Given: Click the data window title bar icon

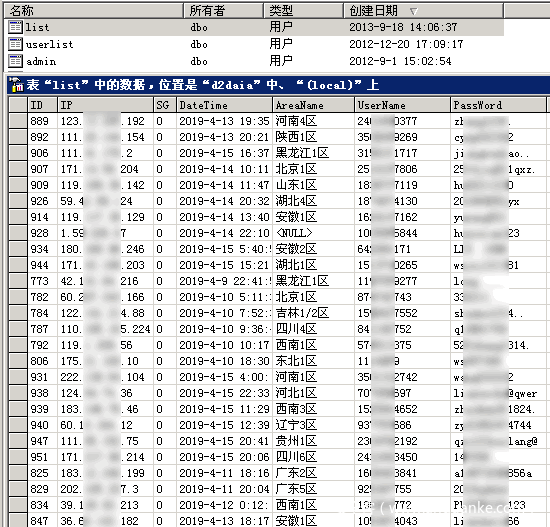Looking at the screenshot, I should click(x=15, y=85).
